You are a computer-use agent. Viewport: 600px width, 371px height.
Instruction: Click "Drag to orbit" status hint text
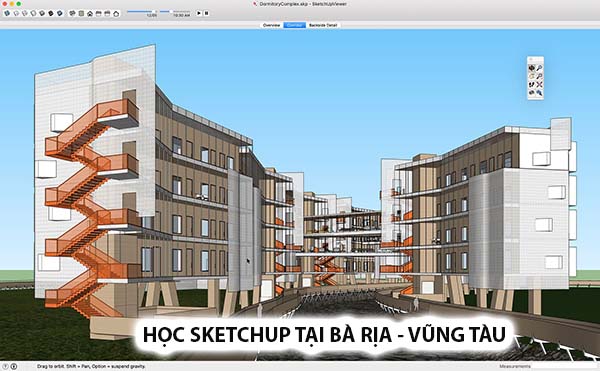click(x=91, y=366)
